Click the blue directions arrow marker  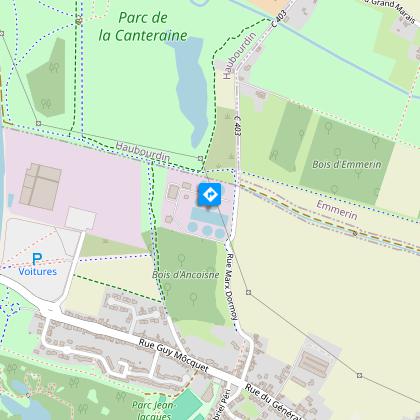click(x=210, y=194)
